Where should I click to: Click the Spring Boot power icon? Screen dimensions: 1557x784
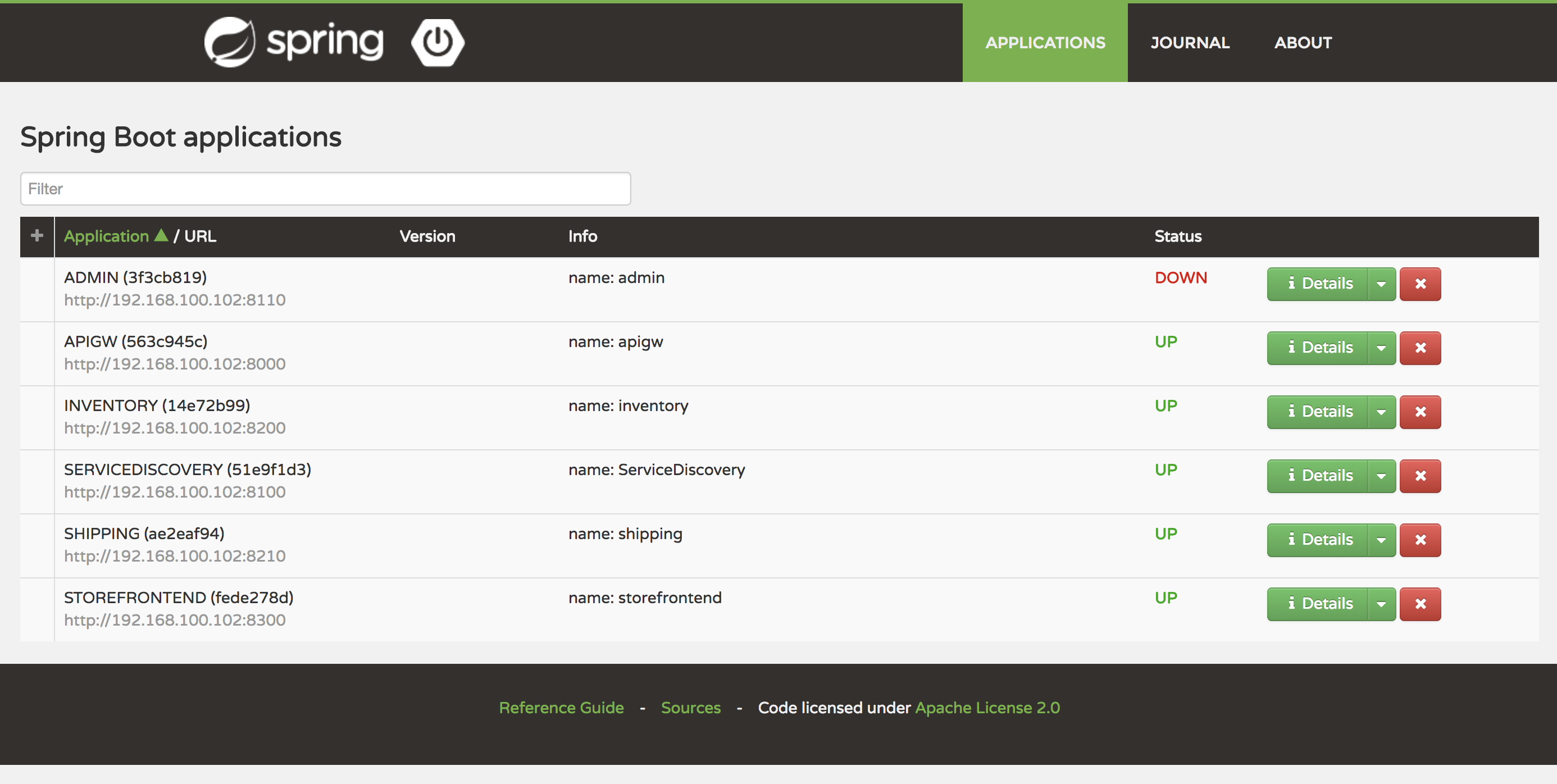[x=437, y=42]
